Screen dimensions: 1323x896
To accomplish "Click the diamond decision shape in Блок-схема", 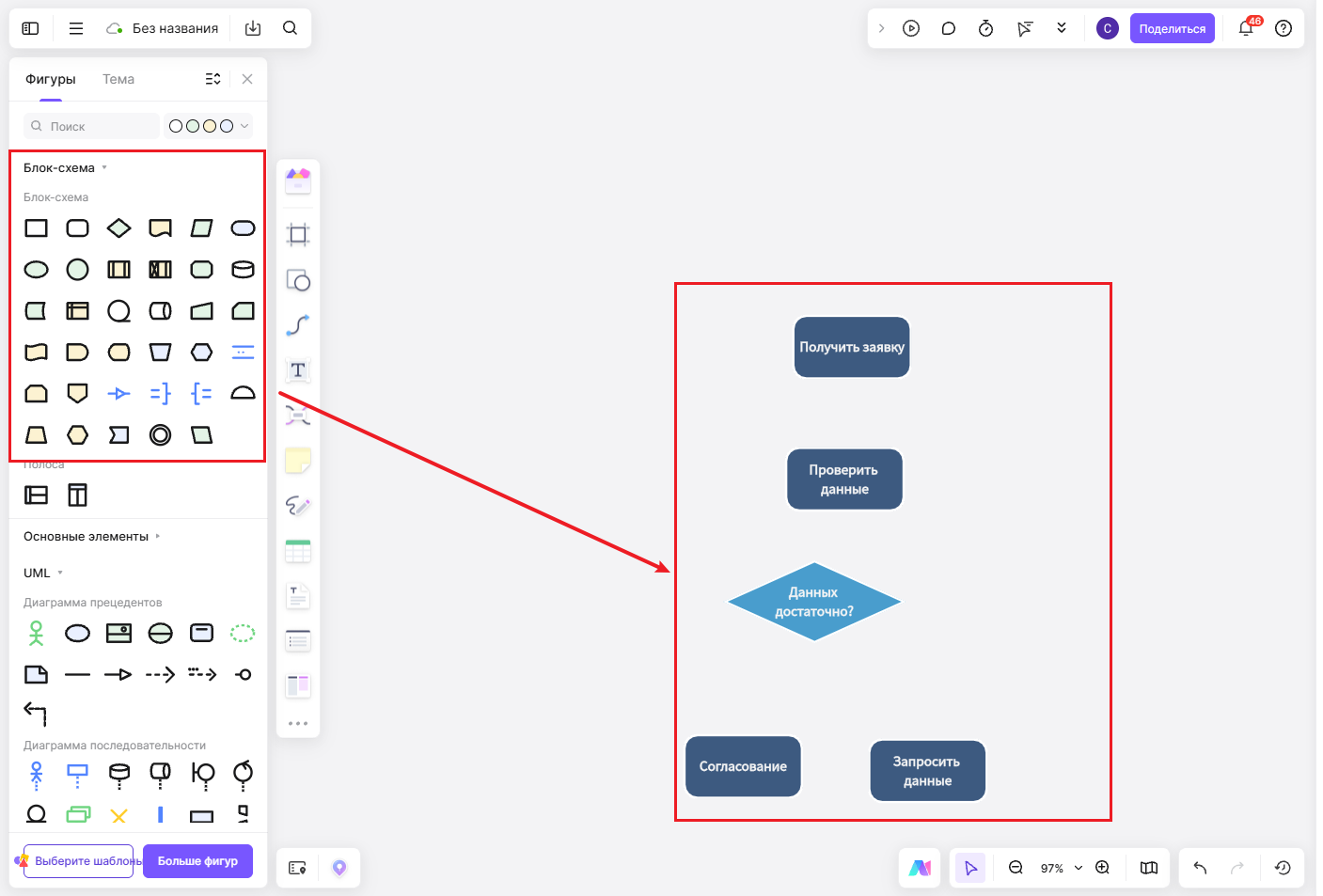I will click(x=119, y=228).
